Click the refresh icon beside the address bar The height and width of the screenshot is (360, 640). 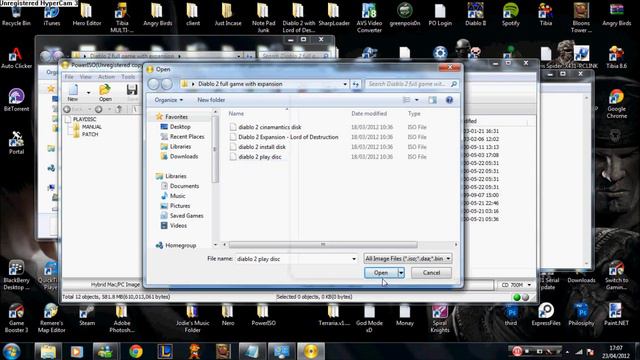pyautogui.click(x=356, y=84)
